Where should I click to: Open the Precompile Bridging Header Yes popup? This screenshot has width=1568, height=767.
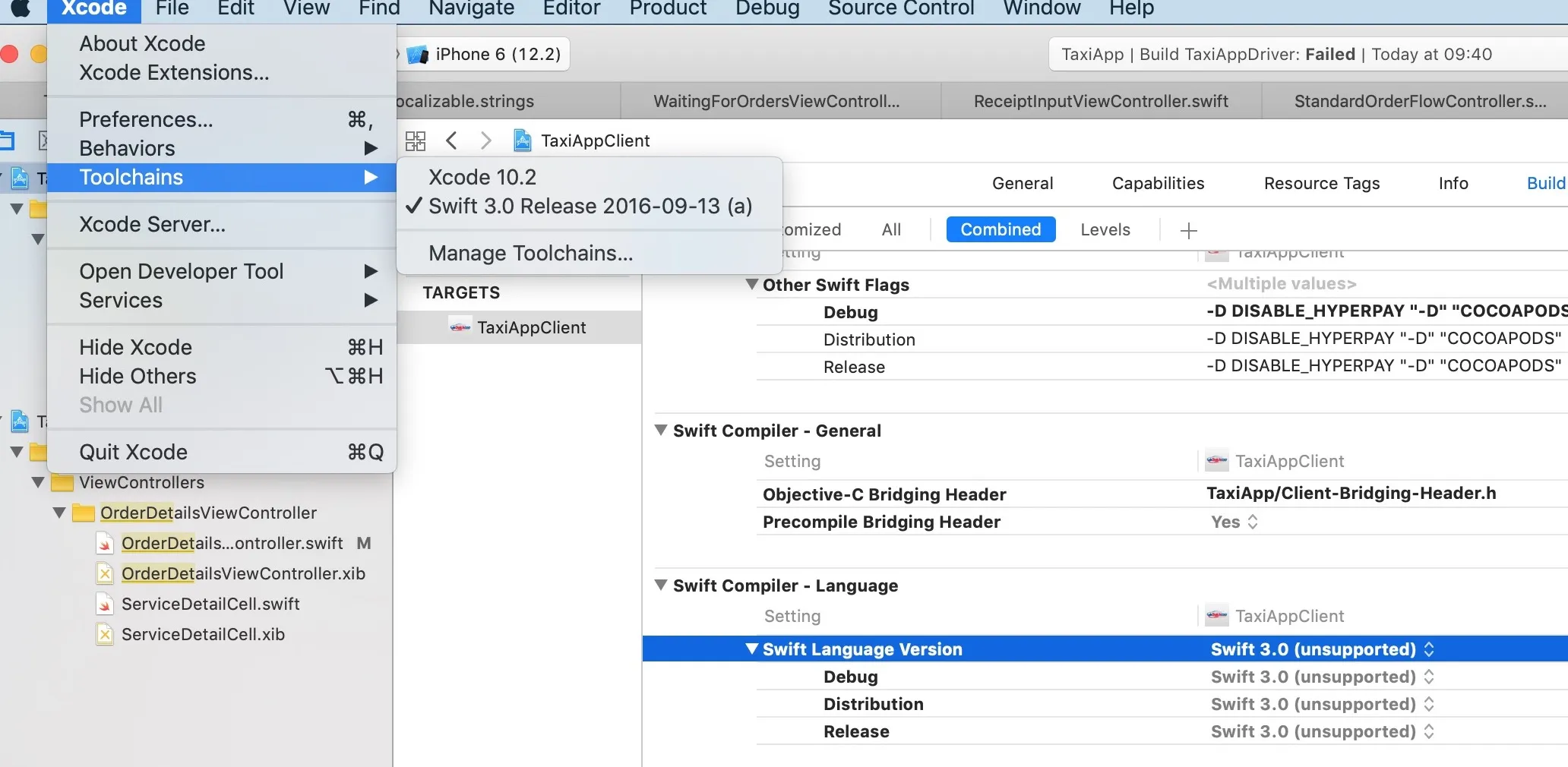pos(1234,522)
